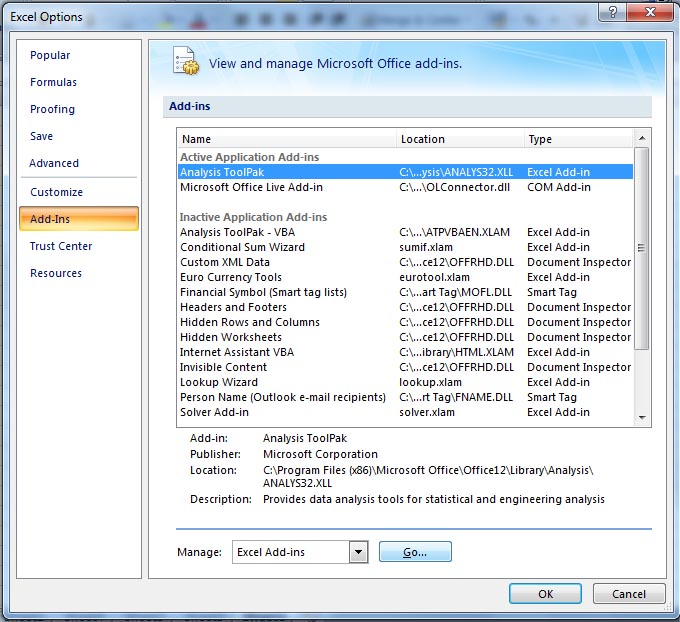Go to the Resources category
The image size is (680, 622).
[x=56, y=273]
